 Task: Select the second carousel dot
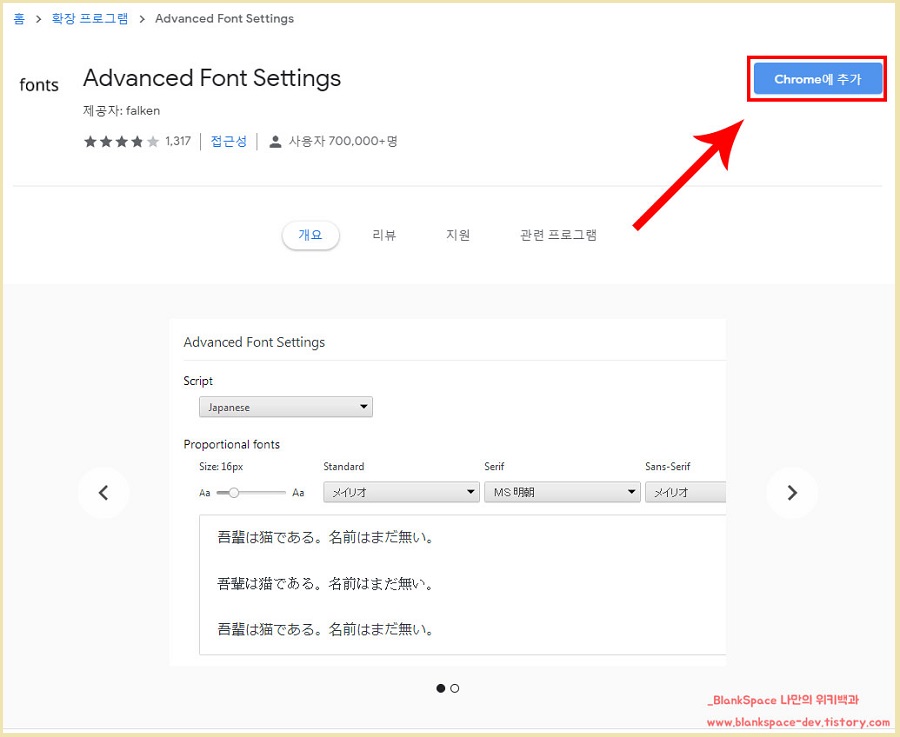pyautogui.click(x=455, y=688)
